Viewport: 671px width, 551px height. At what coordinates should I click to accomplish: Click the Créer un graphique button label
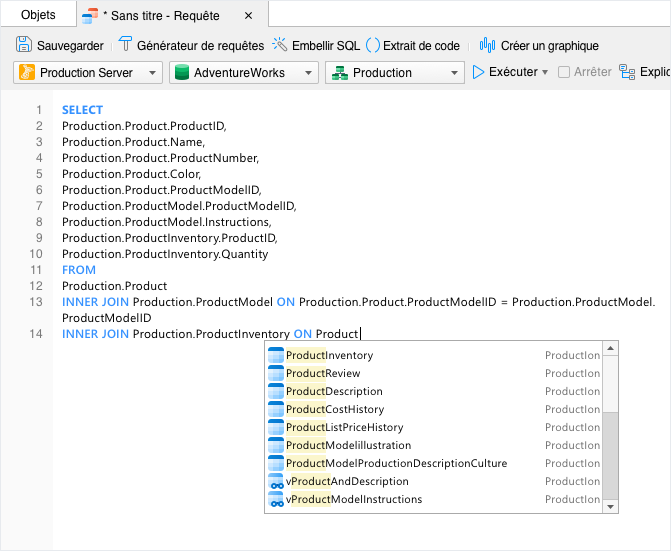tap(549, 45)
